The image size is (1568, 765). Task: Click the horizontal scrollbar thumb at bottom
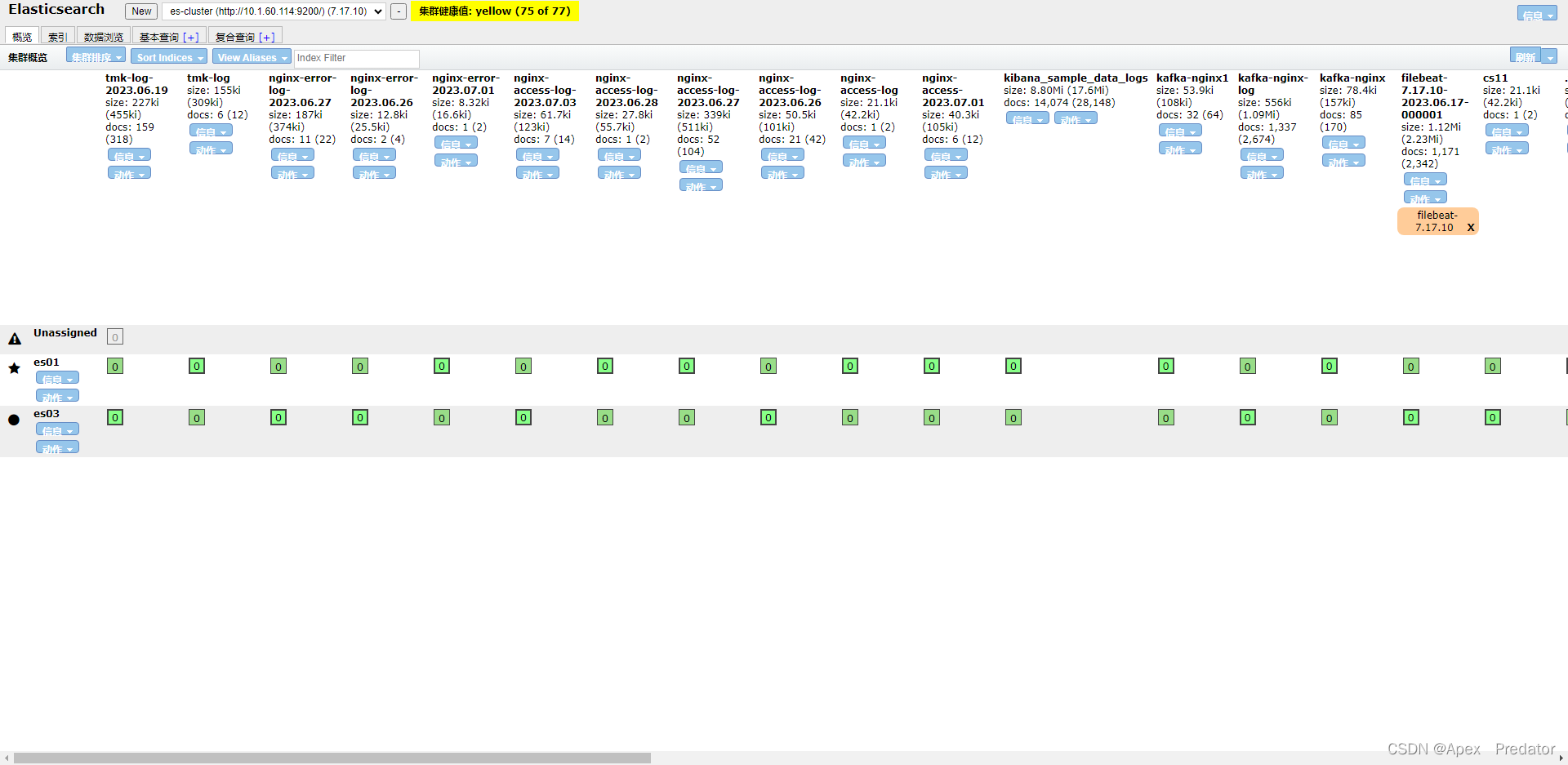pyautogui.click(x=332, y=758)
